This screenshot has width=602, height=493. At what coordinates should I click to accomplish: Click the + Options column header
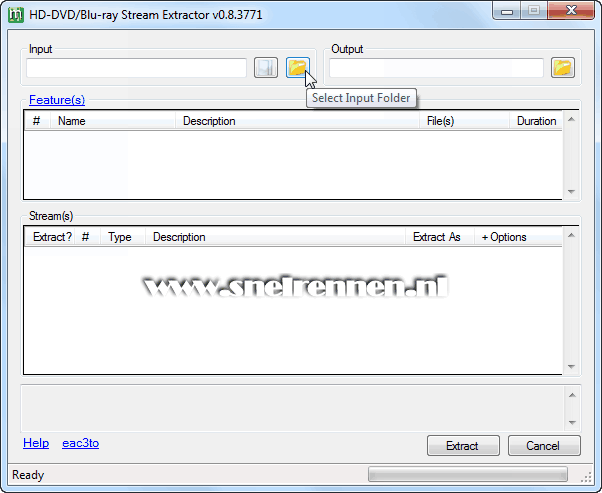click(x=518, y=237)
